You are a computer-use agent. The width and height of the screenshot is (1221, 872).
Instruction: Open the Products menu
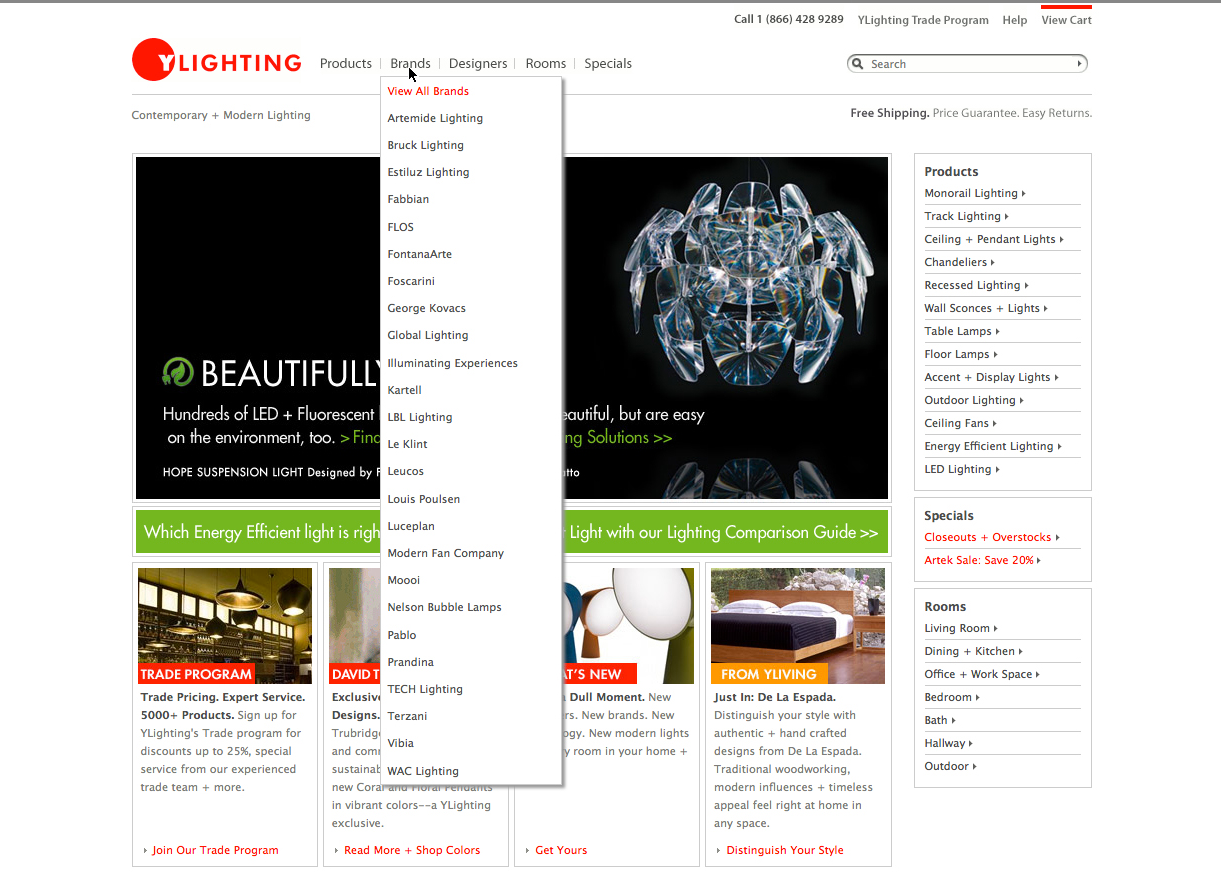346,63
